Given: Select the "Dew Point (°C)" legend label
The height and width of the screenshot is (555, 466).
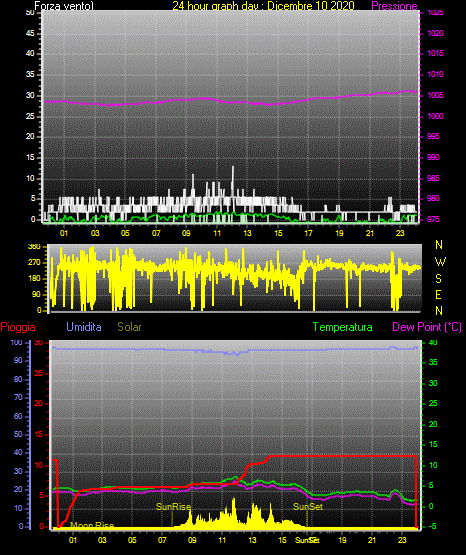Looking at the screenshot, I should tap(427, 327).
